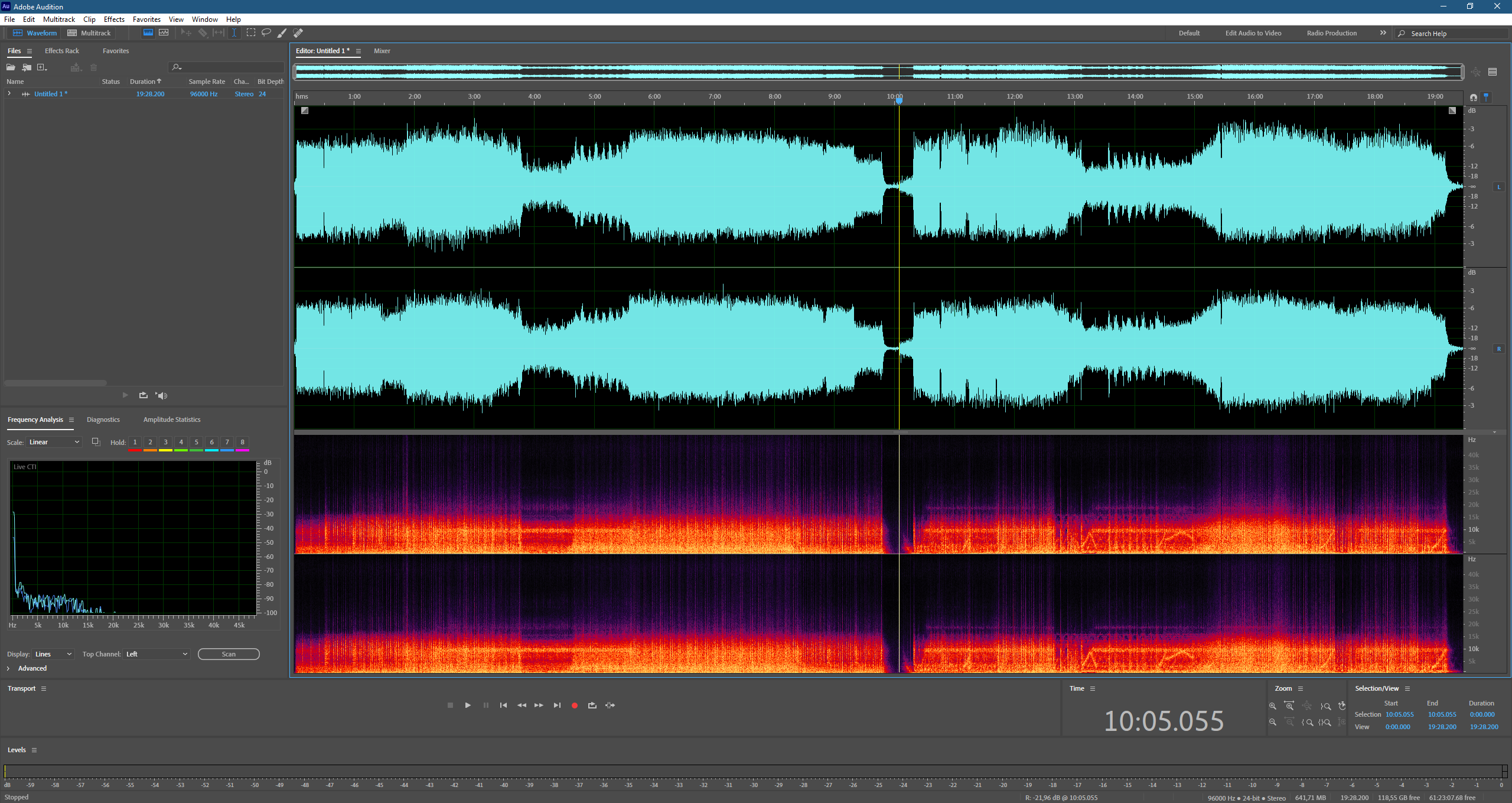Switch to the Effects Rack tab
This screenshot has width=1512, height=803.
(x=62, y=51)
